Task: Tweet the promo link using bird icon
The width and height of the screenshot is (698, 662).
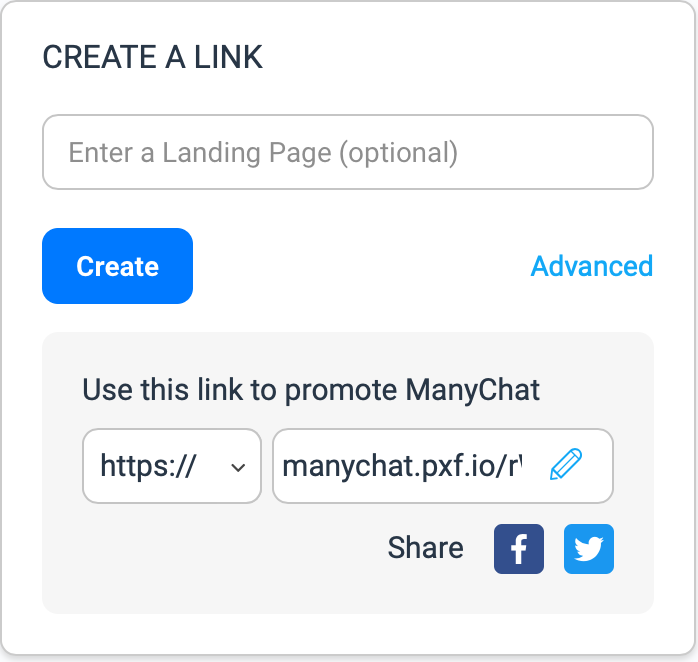Action: tap(588, 549)
